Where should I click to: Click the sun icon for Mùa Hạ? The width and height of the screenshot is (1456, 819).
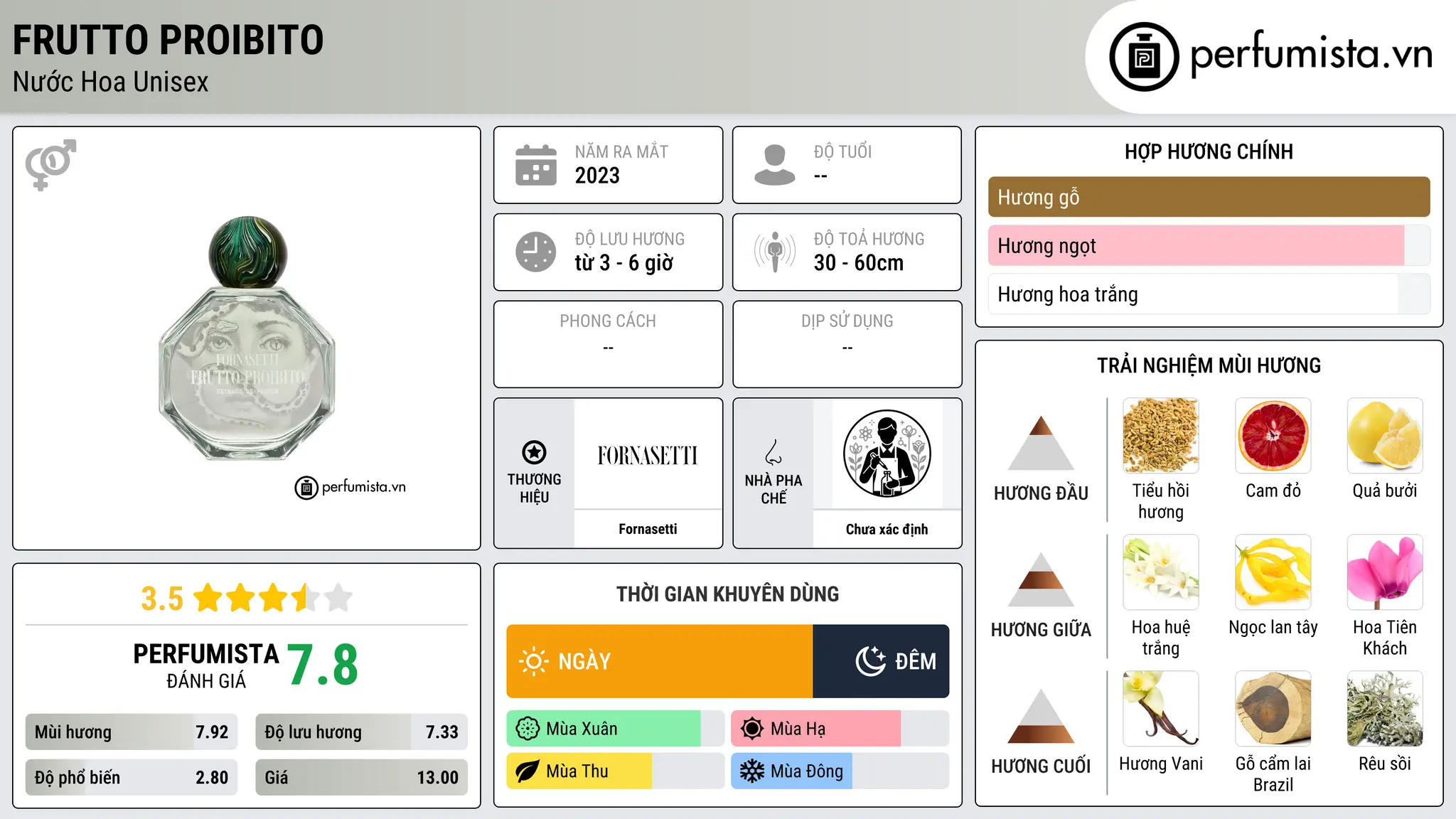pos(752,729)
